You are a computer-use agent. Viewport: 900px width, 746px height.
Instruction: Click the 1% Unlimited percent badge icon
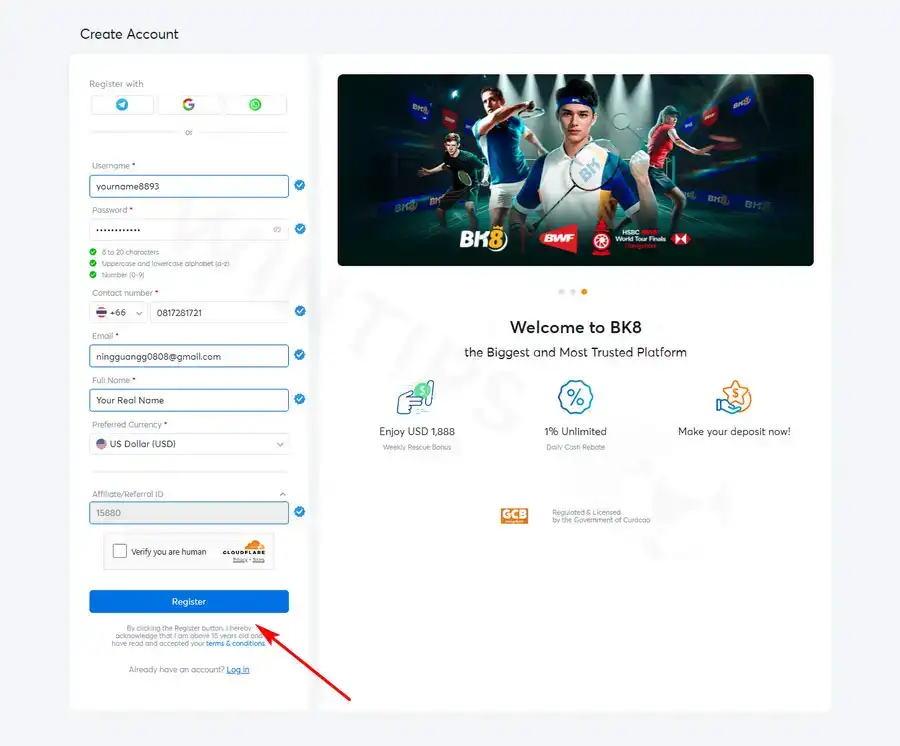tap(575, 397)
